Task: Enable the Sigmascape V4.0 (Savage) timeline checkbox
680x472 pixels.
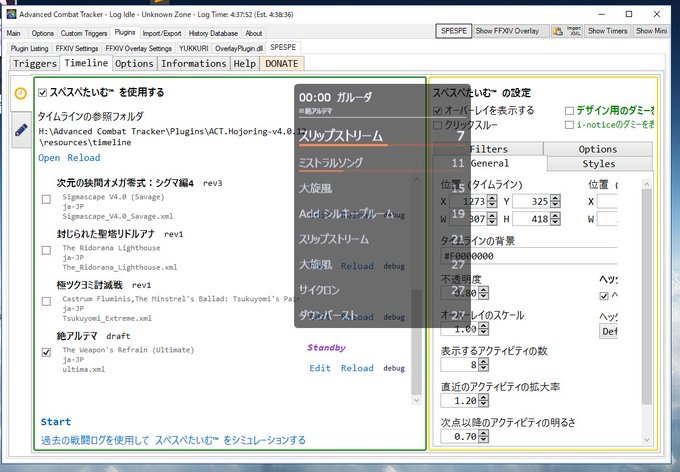Action: (46, 199)
